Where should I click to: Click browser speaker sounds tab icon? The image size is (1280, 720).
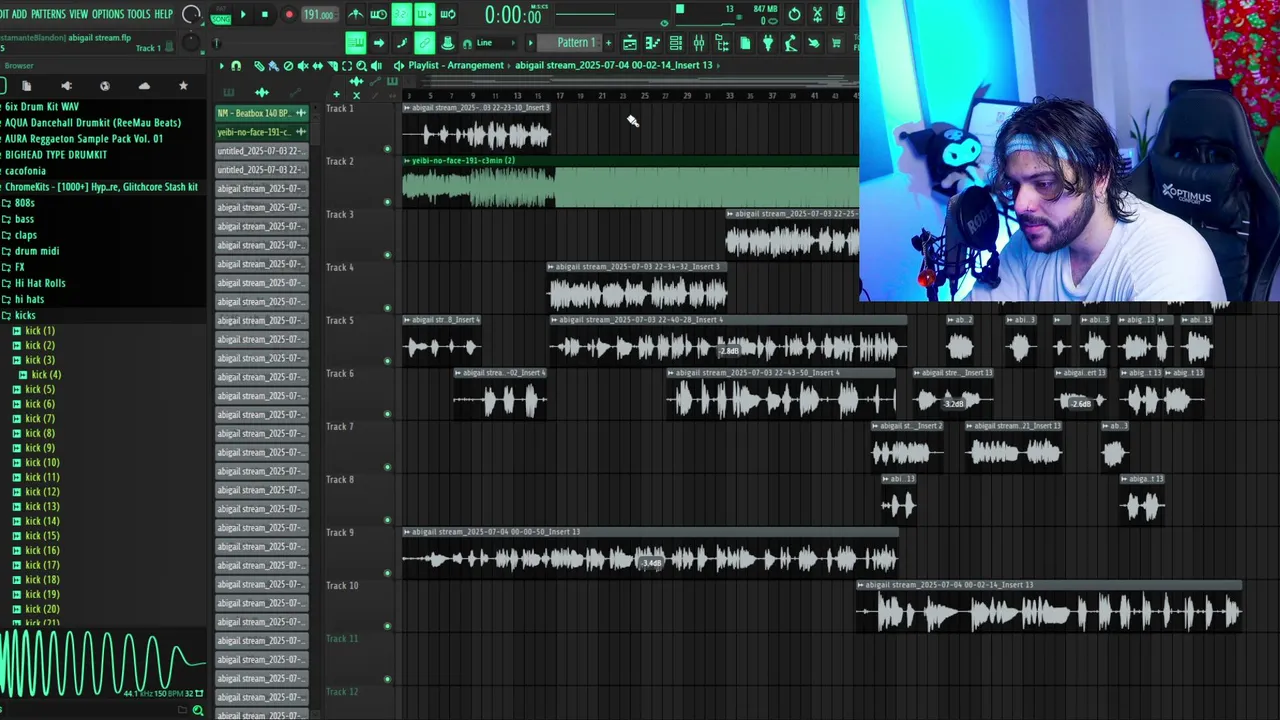(x=66, y=86)
